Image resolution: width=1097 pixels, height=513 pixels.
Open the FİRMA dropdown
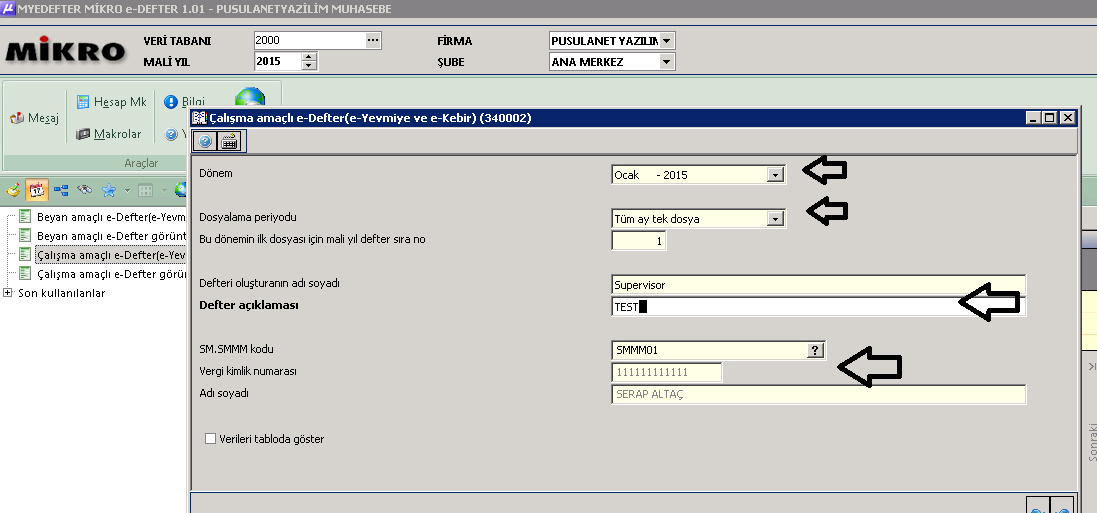pyautogui.click(x=666, y=41)
